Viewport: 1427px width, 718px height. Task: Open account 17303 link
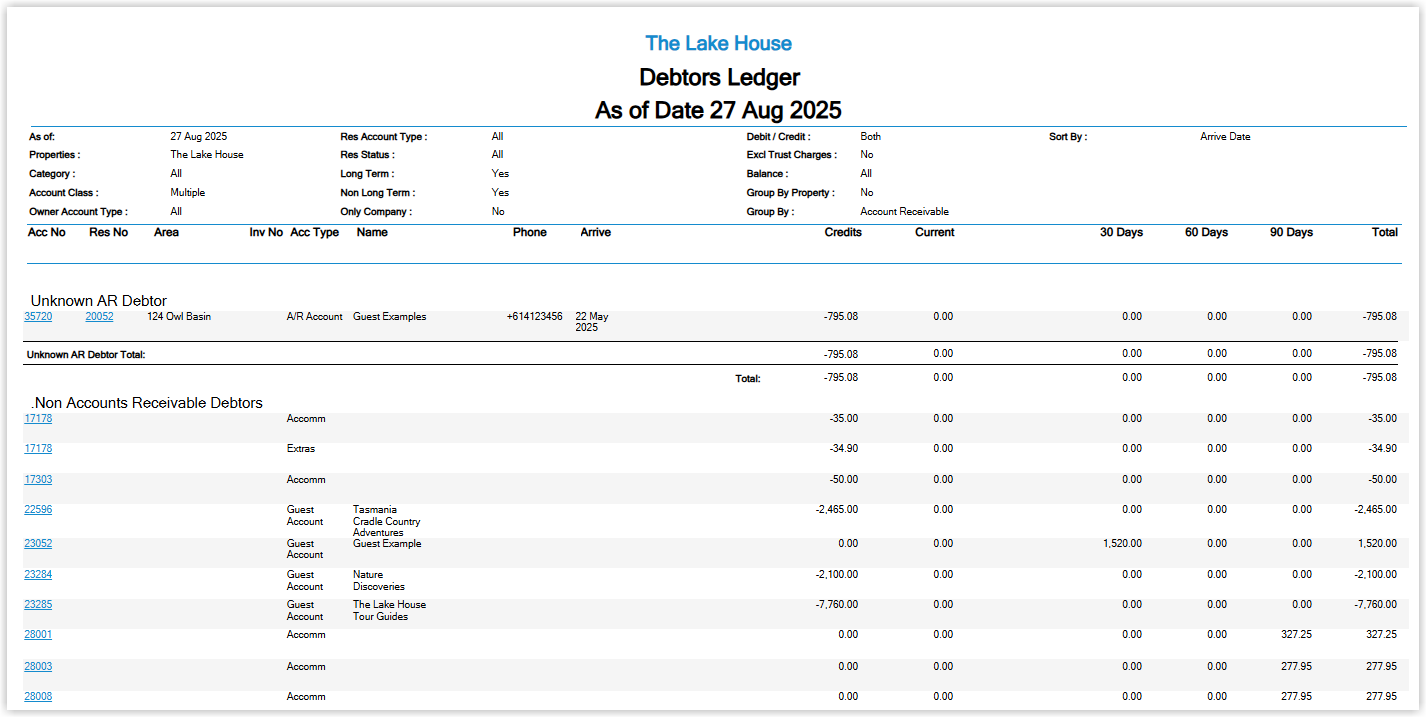pos(38,480)
